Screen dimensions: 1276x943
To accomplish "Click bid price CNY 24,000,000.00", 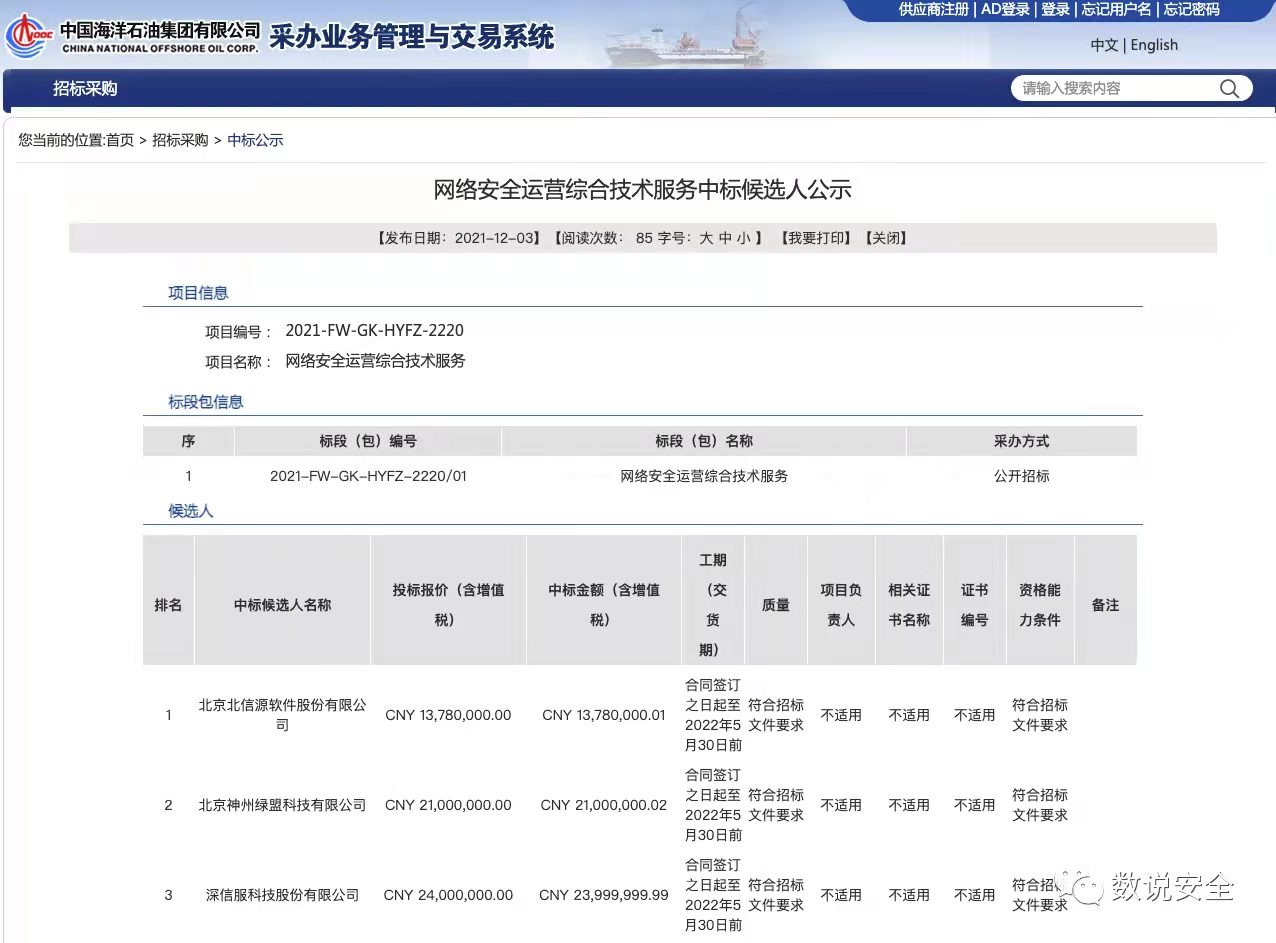I will click(448, 895).
